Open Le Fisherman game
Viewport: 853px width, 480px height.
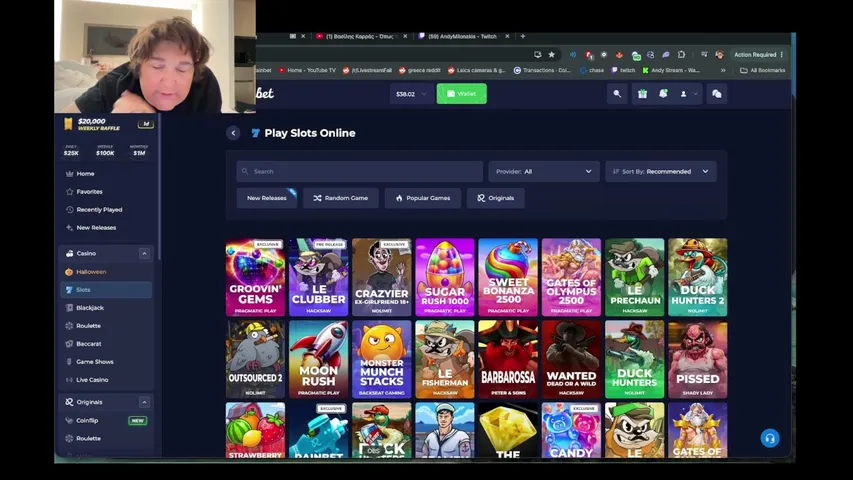[444, 359]
